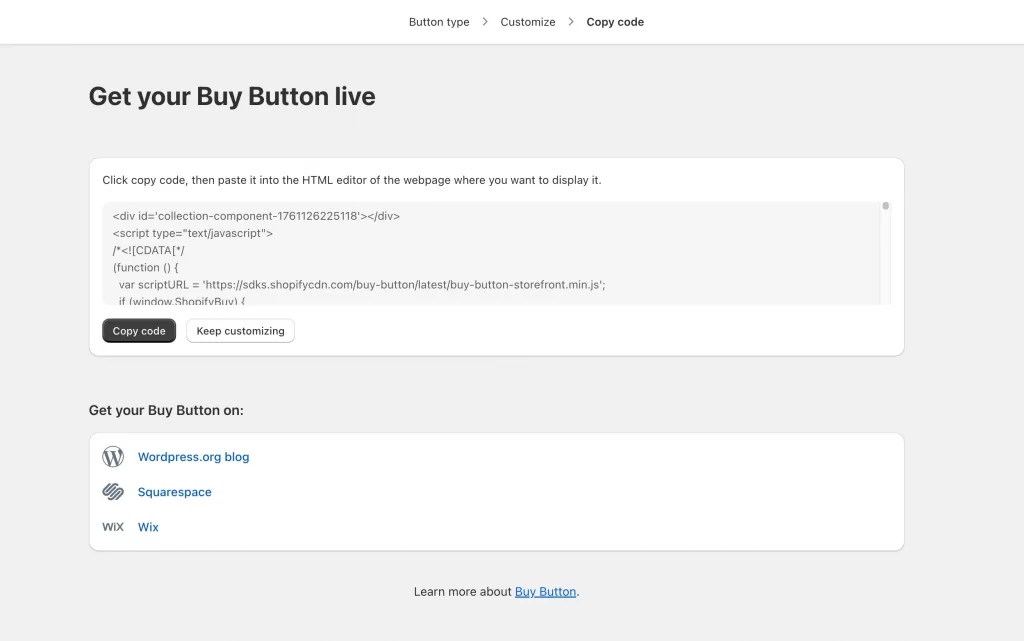1024x641 pixels.
Task: Click the Keep customizing button
Action: pos(240,330)
